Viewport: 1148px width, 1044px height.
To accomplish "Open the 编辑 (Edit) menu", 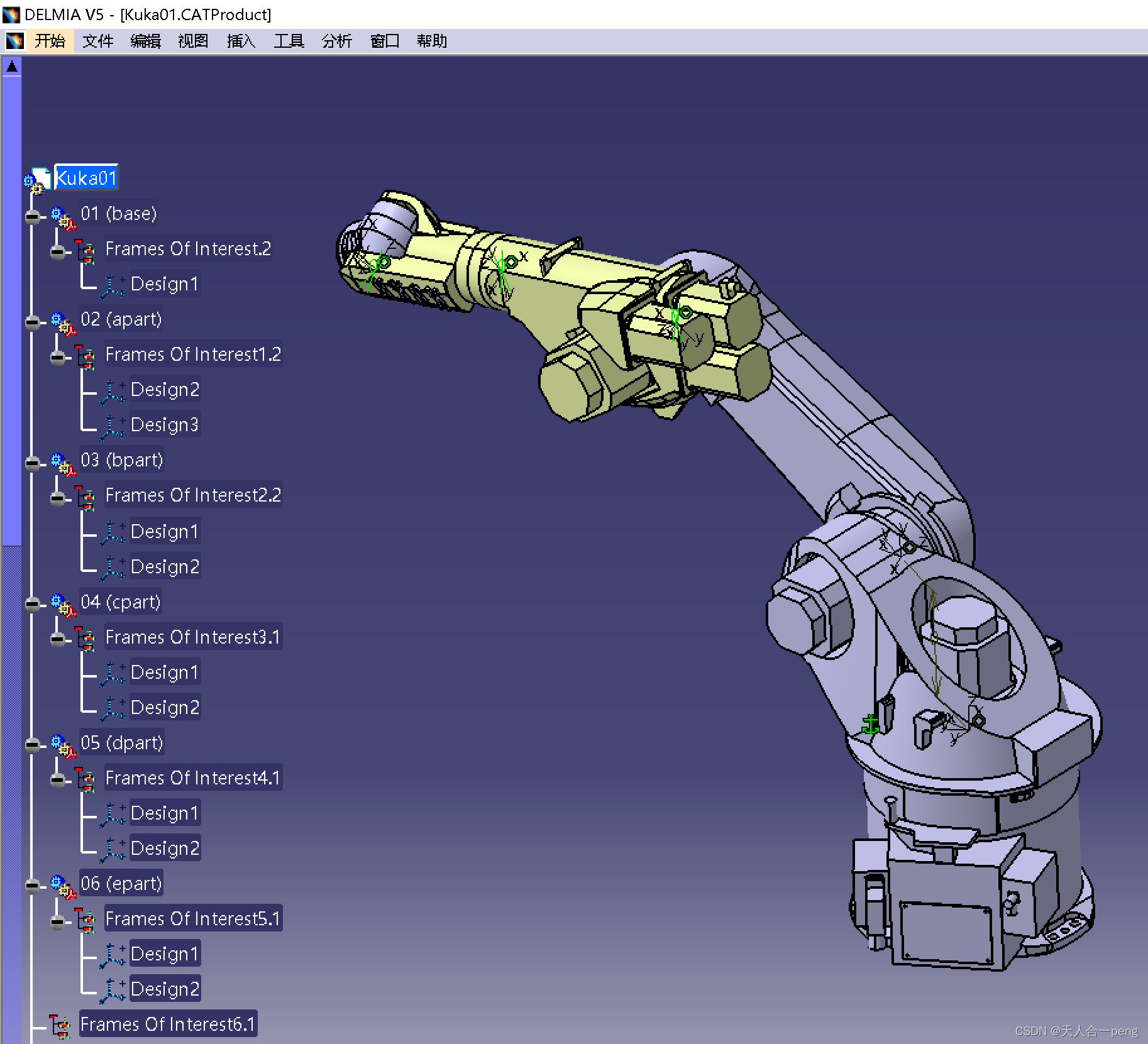I will (x=145, y=41).
